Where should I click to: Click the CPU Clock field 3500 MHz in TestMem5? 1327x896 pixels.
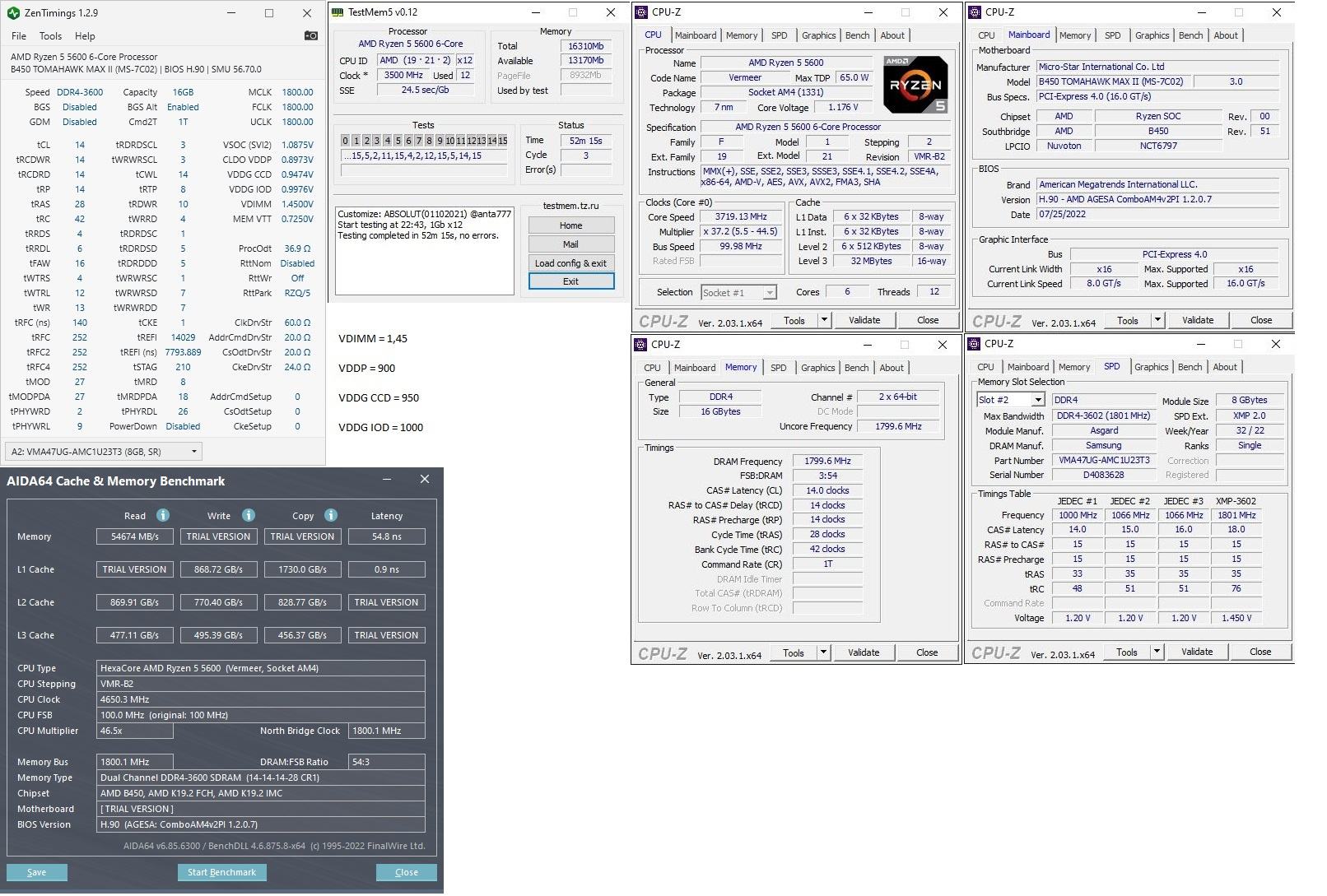(x=403, y=75)
